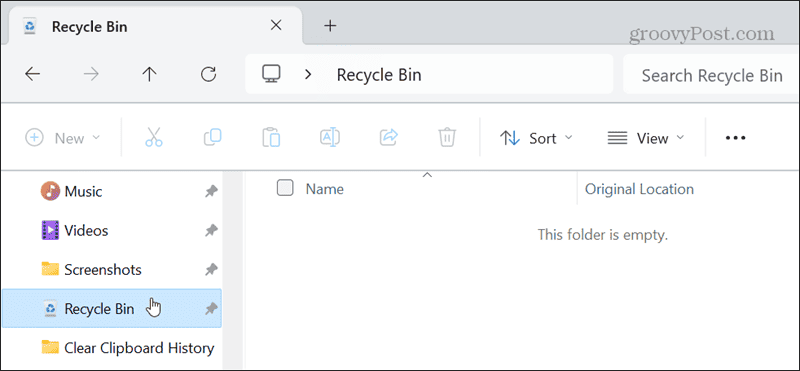Click the pin icon beside Screenshots
Screen dimensions: 800x371
click(211, 270)
